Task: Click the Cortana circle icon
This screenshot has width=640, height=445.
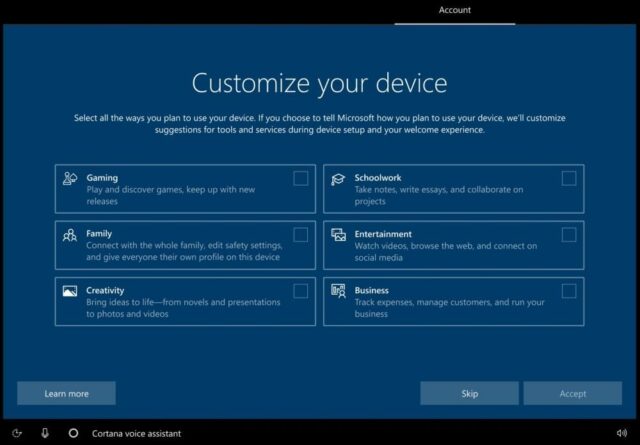Action: click(73, 433)
